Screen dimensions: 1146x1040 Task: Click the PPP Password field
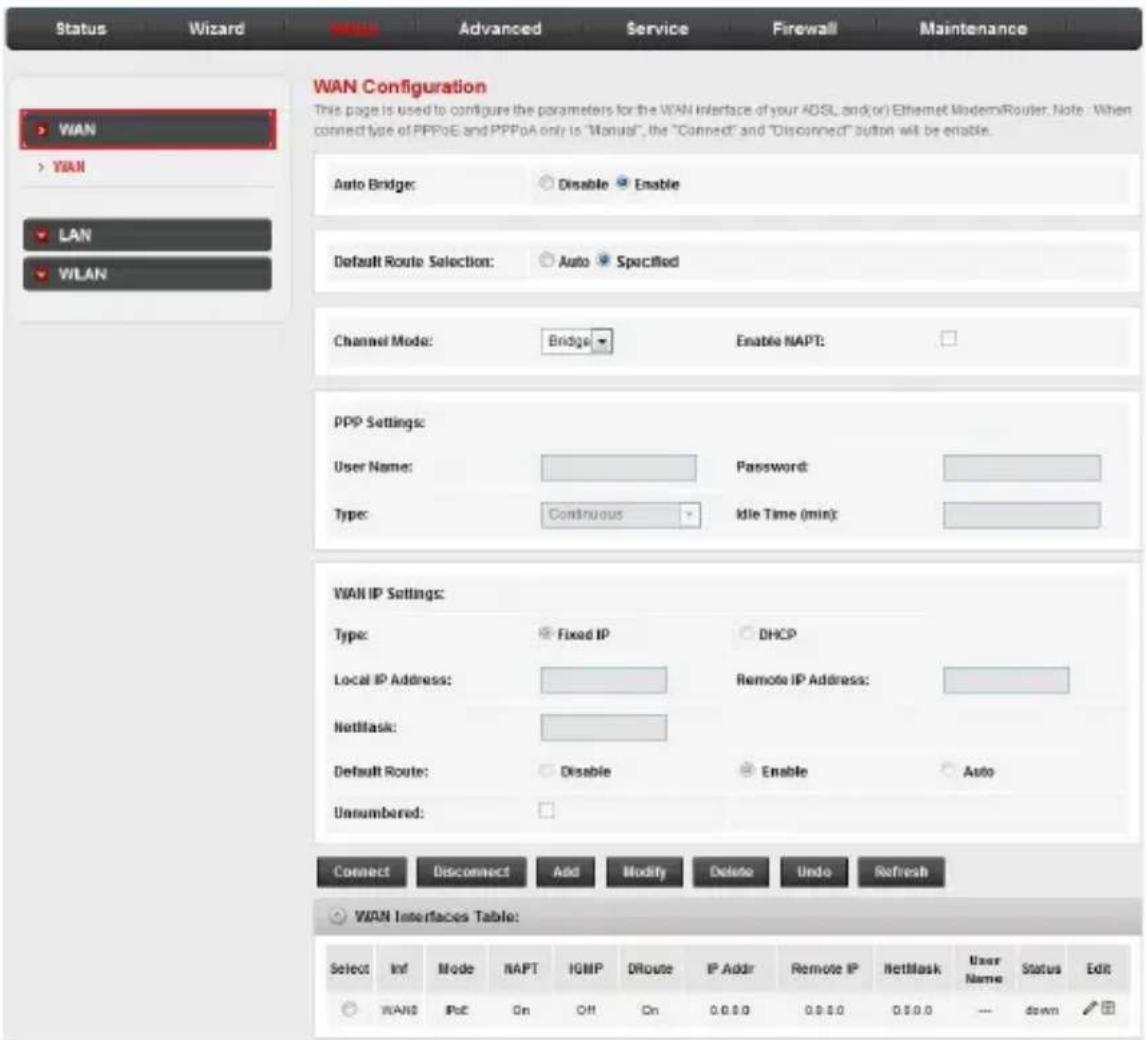1022,468
